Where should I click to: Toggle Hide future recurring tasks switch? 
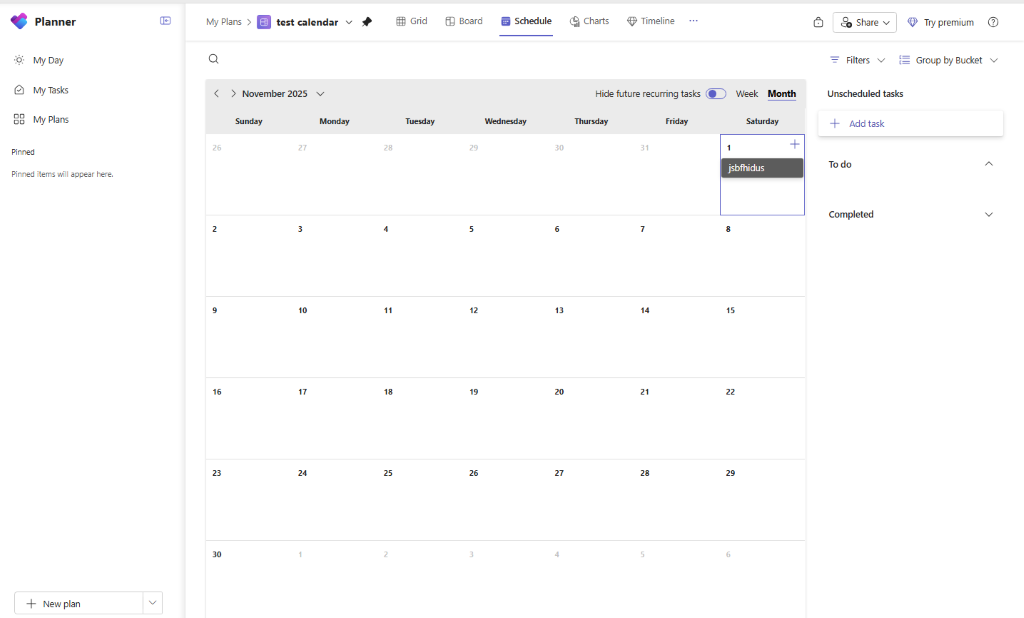[x=716, y=93]
